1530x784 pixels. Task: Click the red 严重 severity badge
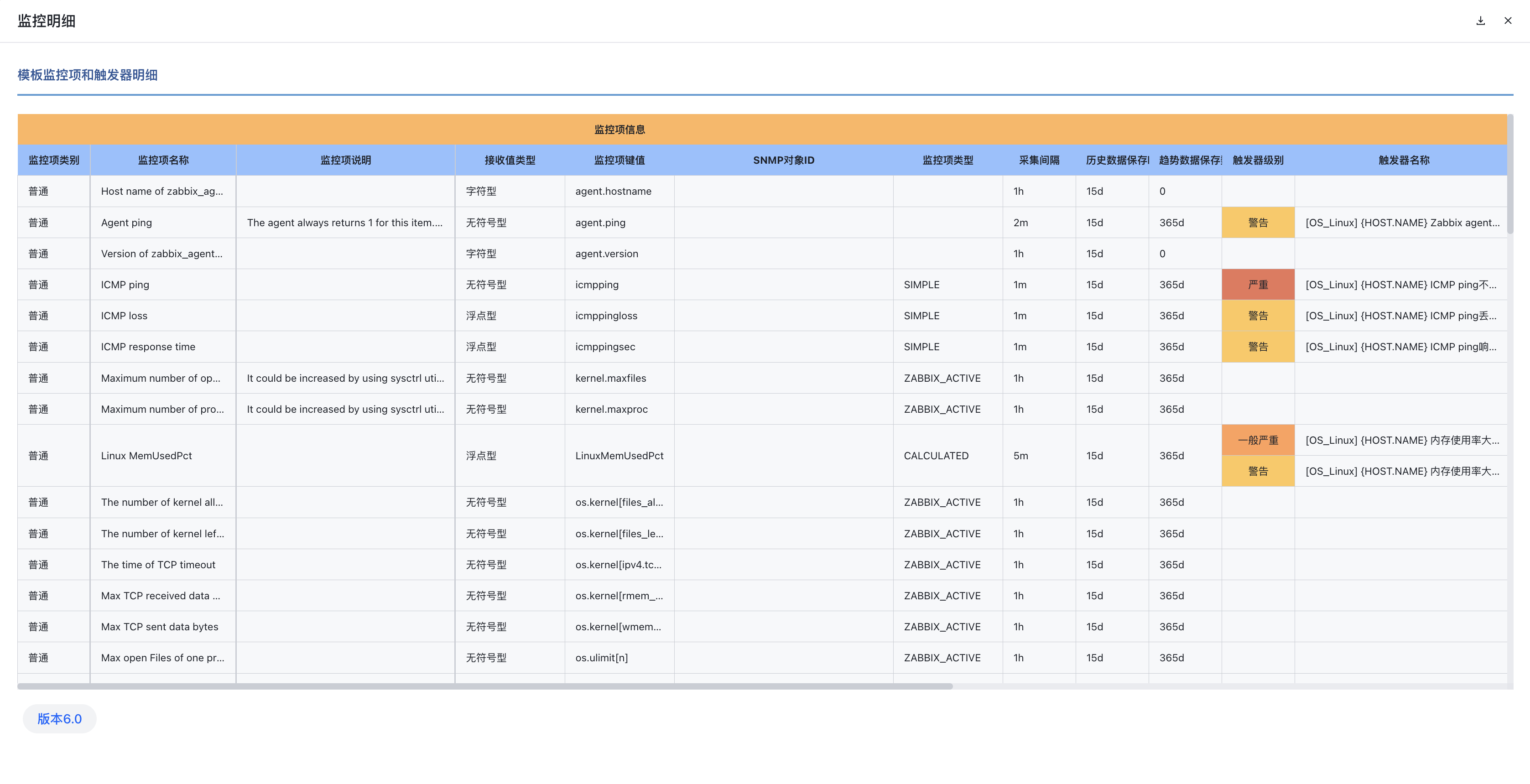[1257, 285]
